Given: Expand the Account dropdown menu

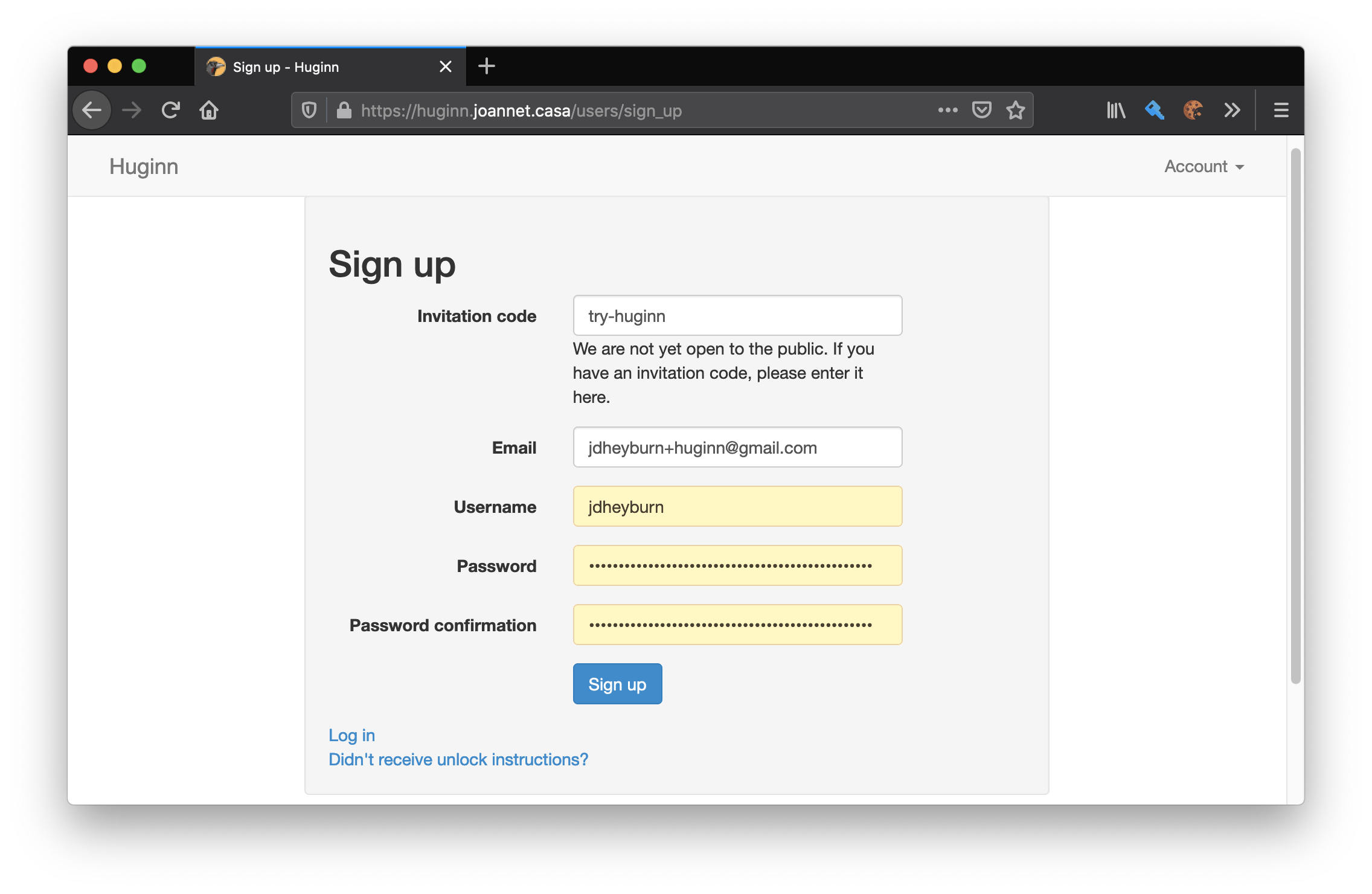Looking at the screenshot, I should point(1204,167).
